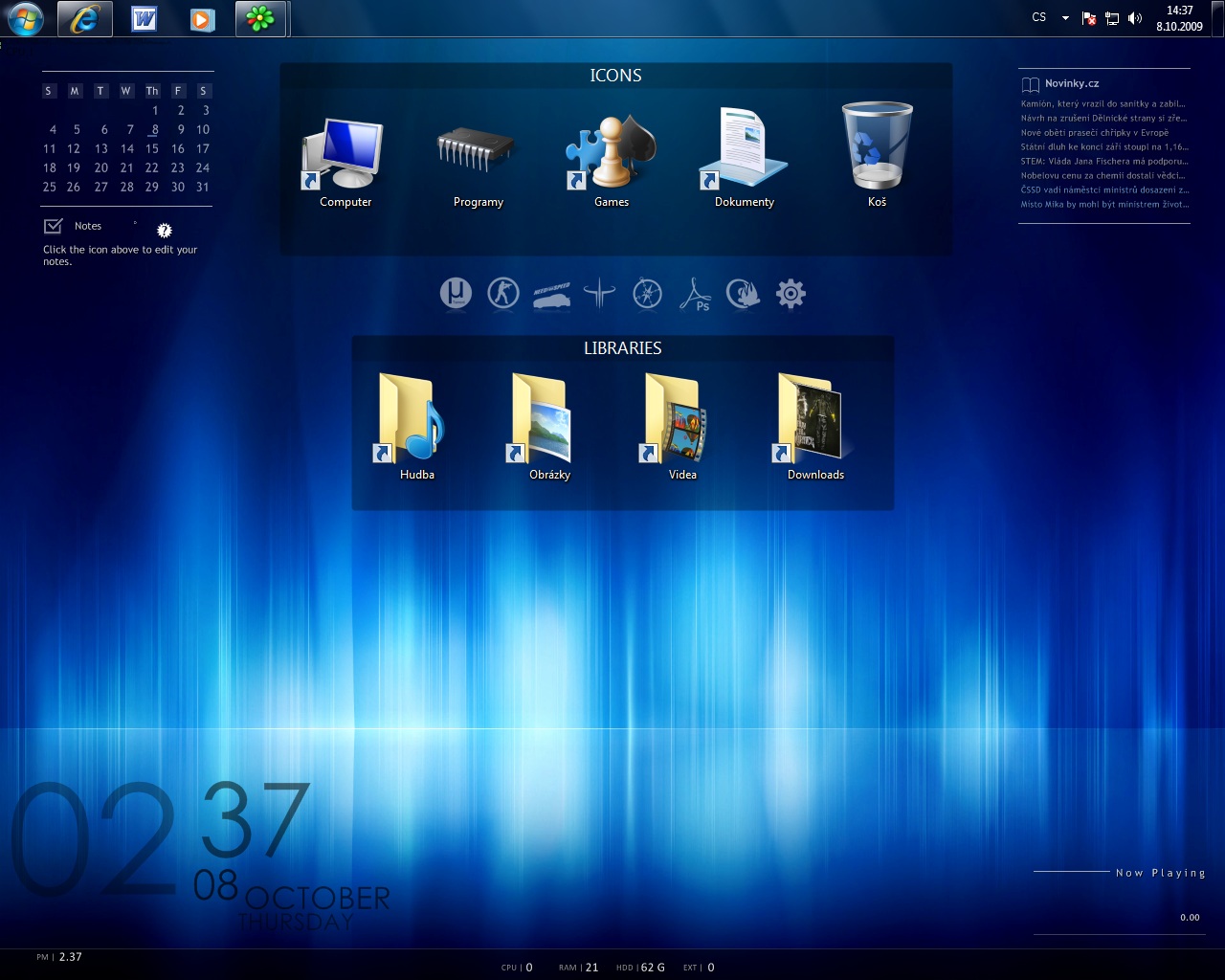
Task: Open the Windows Start menu
Action: pos(25,19)
